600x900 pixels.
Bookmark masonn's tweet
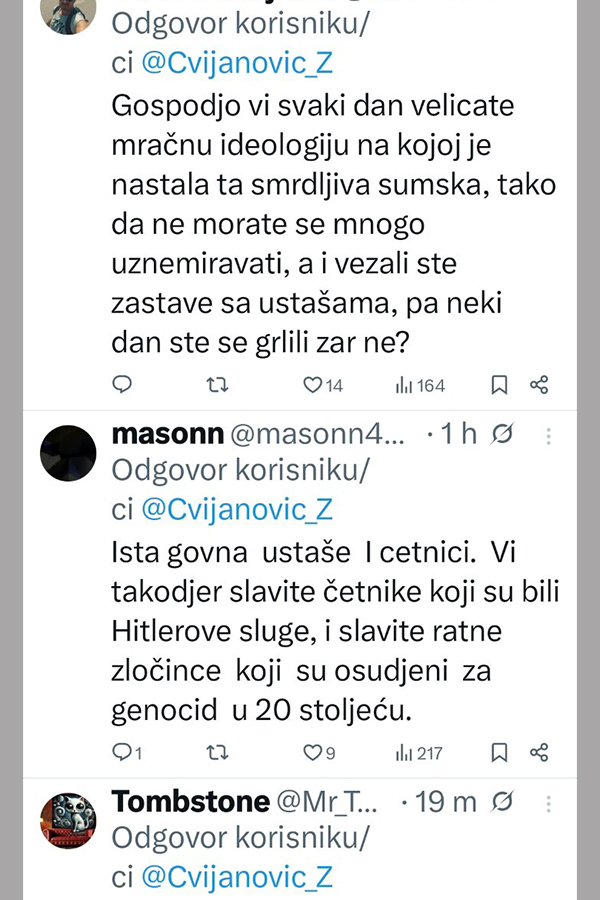point(499,752)
